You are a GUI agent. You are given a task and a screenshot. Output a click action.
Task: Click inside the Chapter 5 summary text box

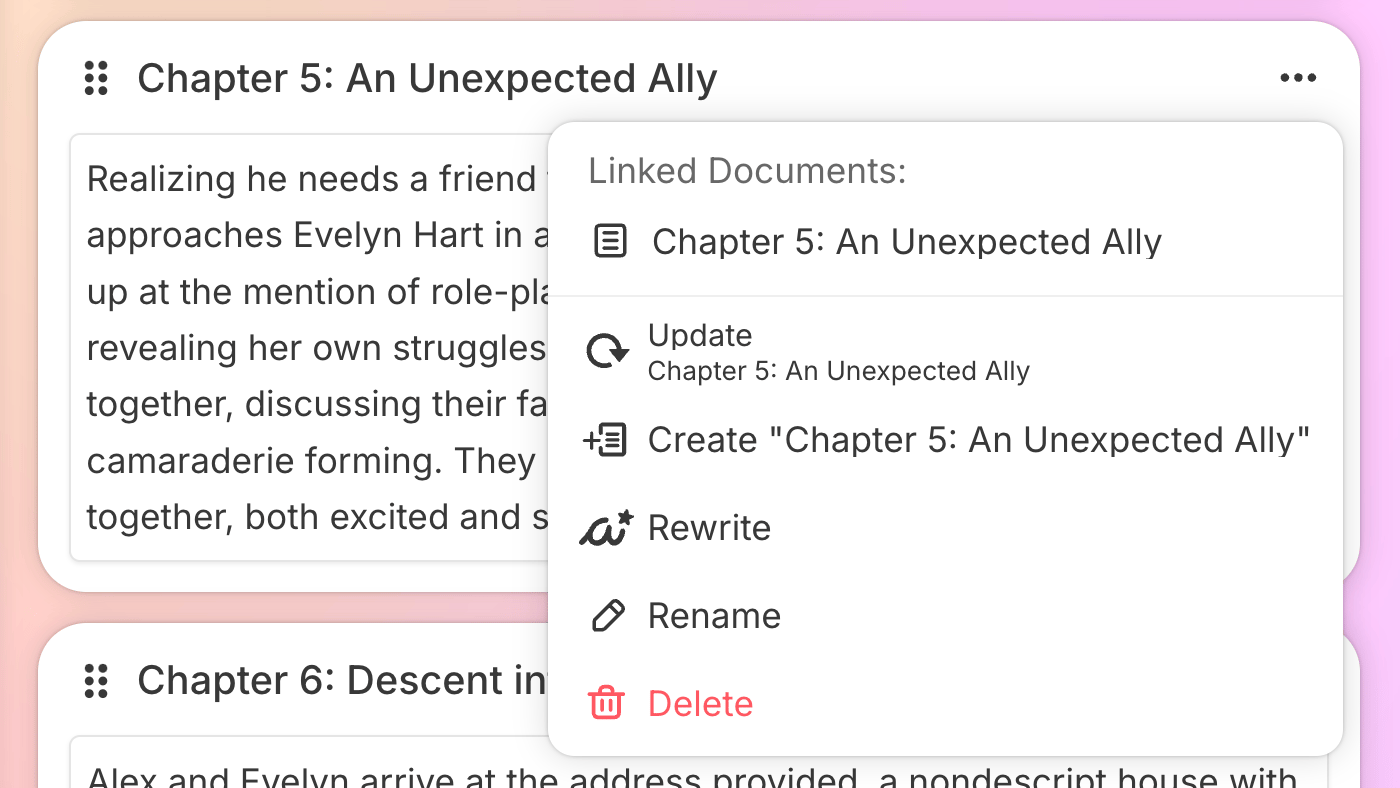click(300, 350)
